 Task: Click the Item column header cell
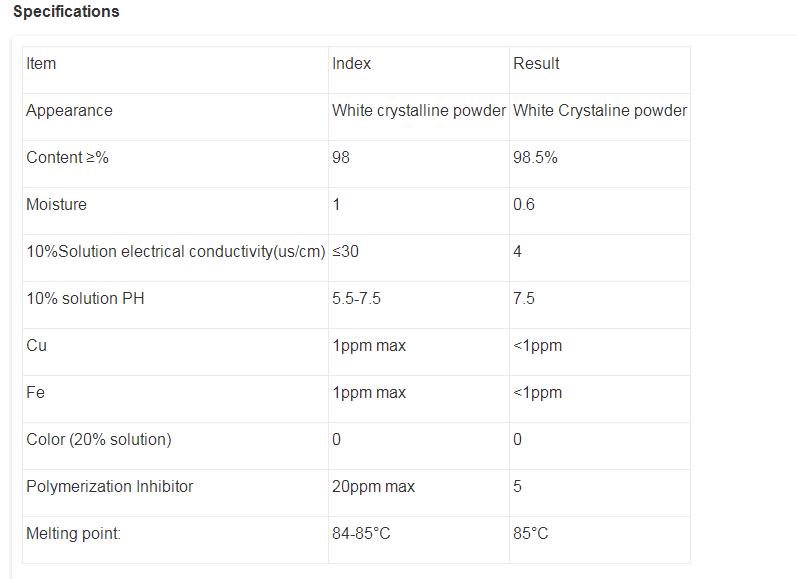tap(41, 64)
